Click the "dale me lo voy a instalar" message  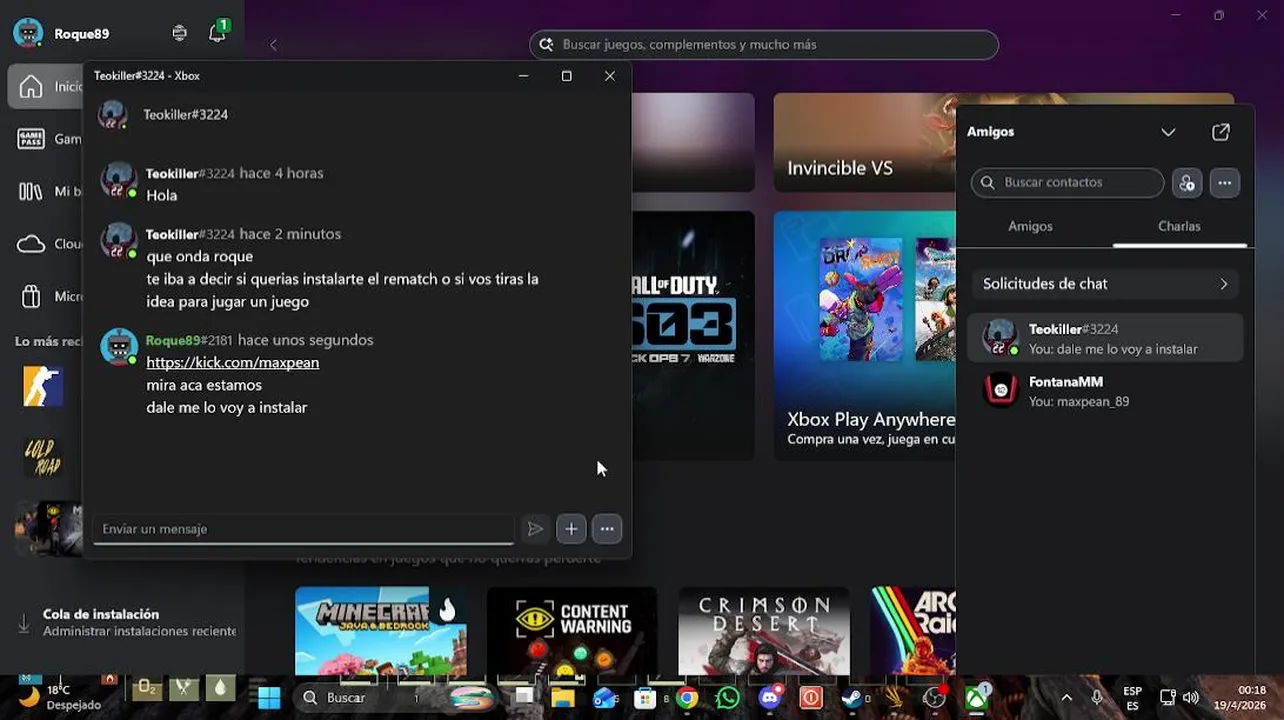227,408
